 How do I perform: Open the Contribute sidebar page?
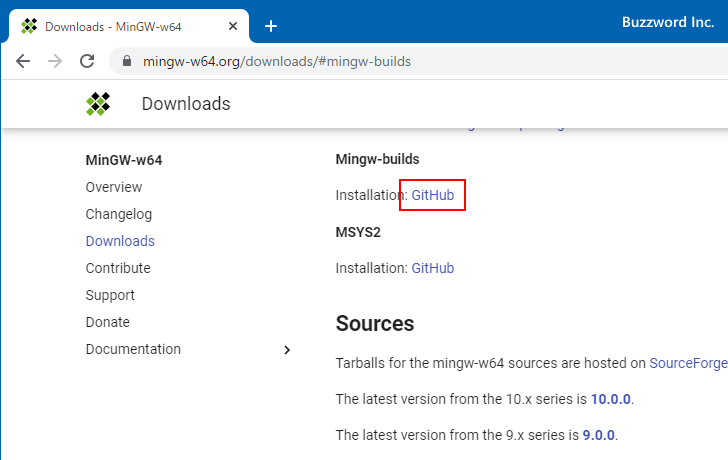(x=118, y=268)
